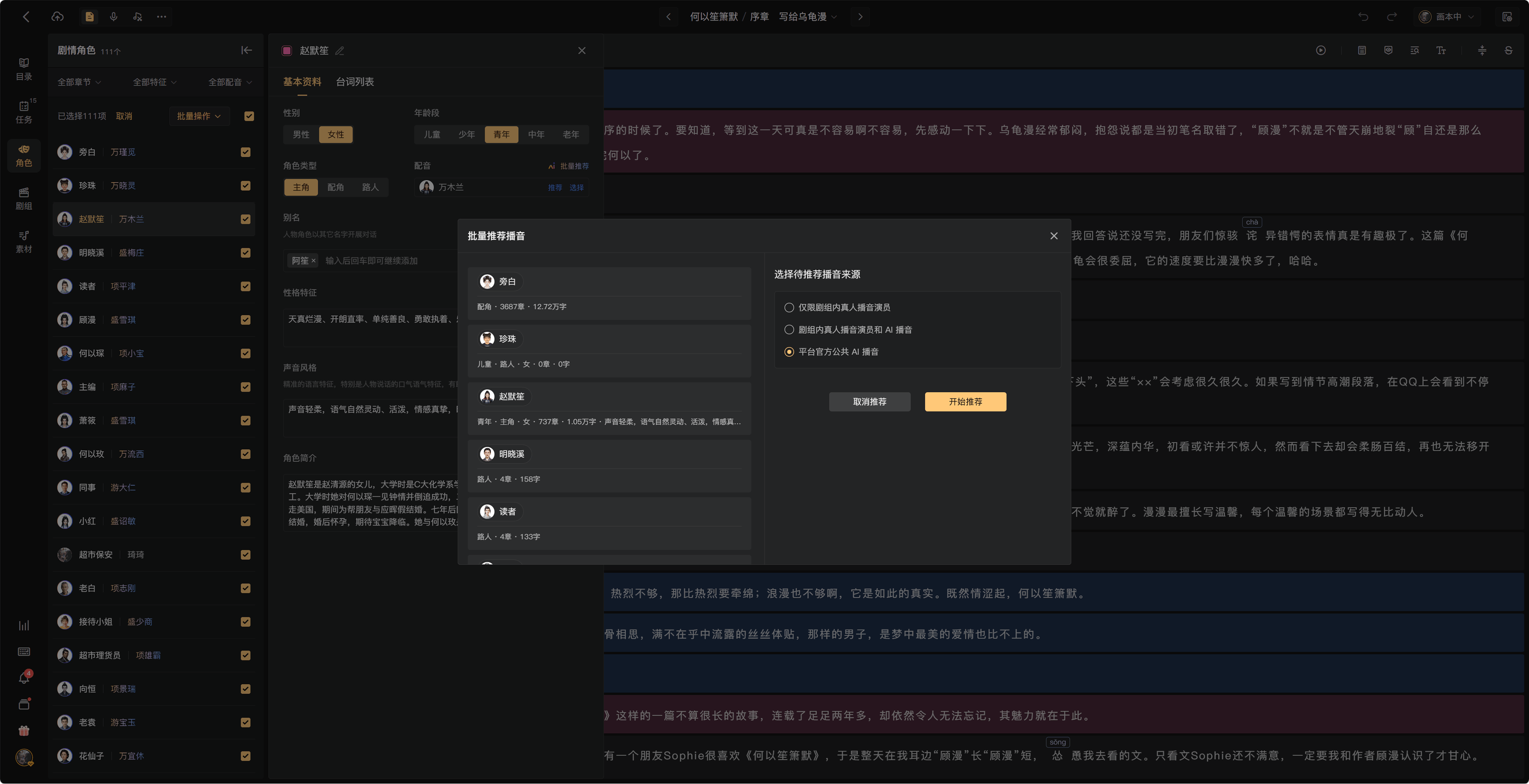The height and width of the screenshot is (784, 1529).
Task: Click the cloud upload icon in top bar
Action: click(58, 17)
